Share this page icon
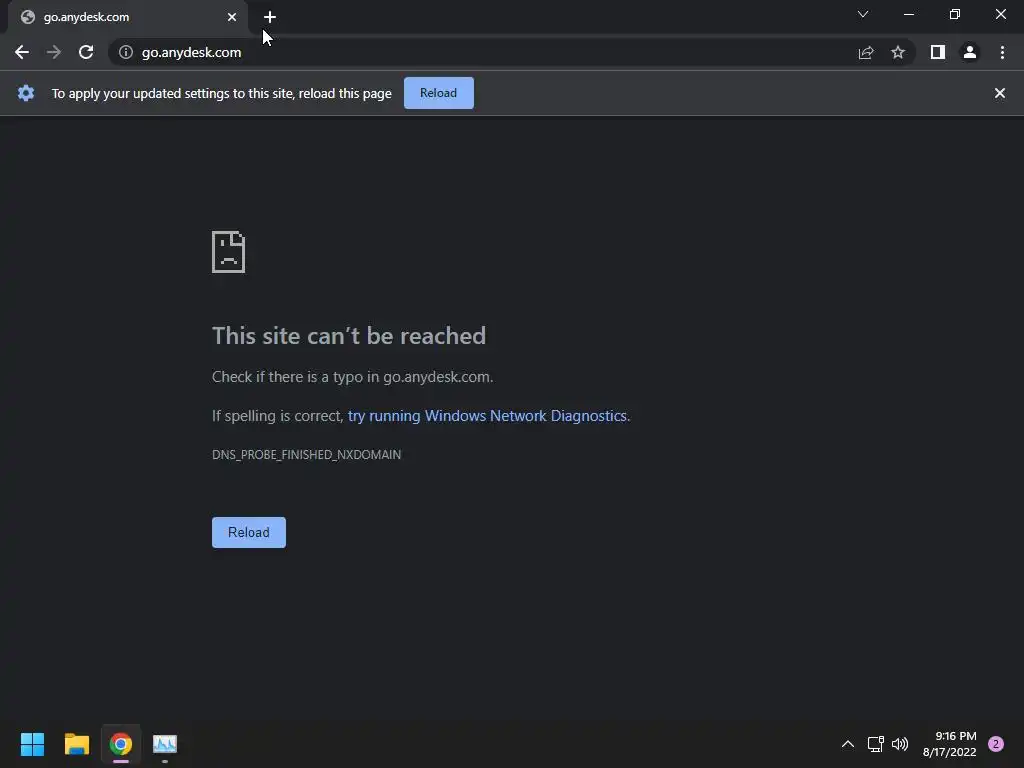Screen dimensions: 1024x768 coord(866,52)
